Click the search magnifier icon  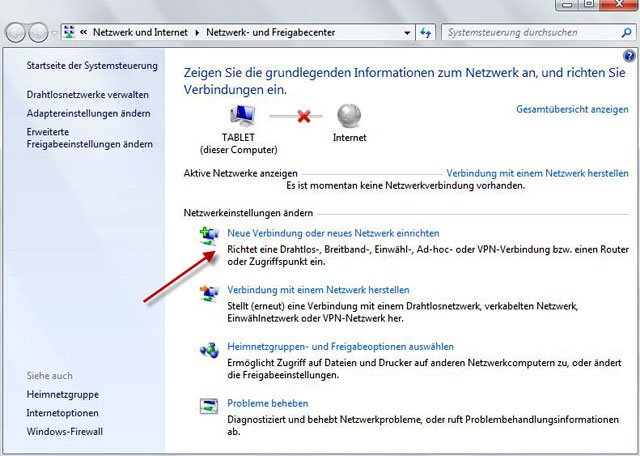click(x=626, y=33)
